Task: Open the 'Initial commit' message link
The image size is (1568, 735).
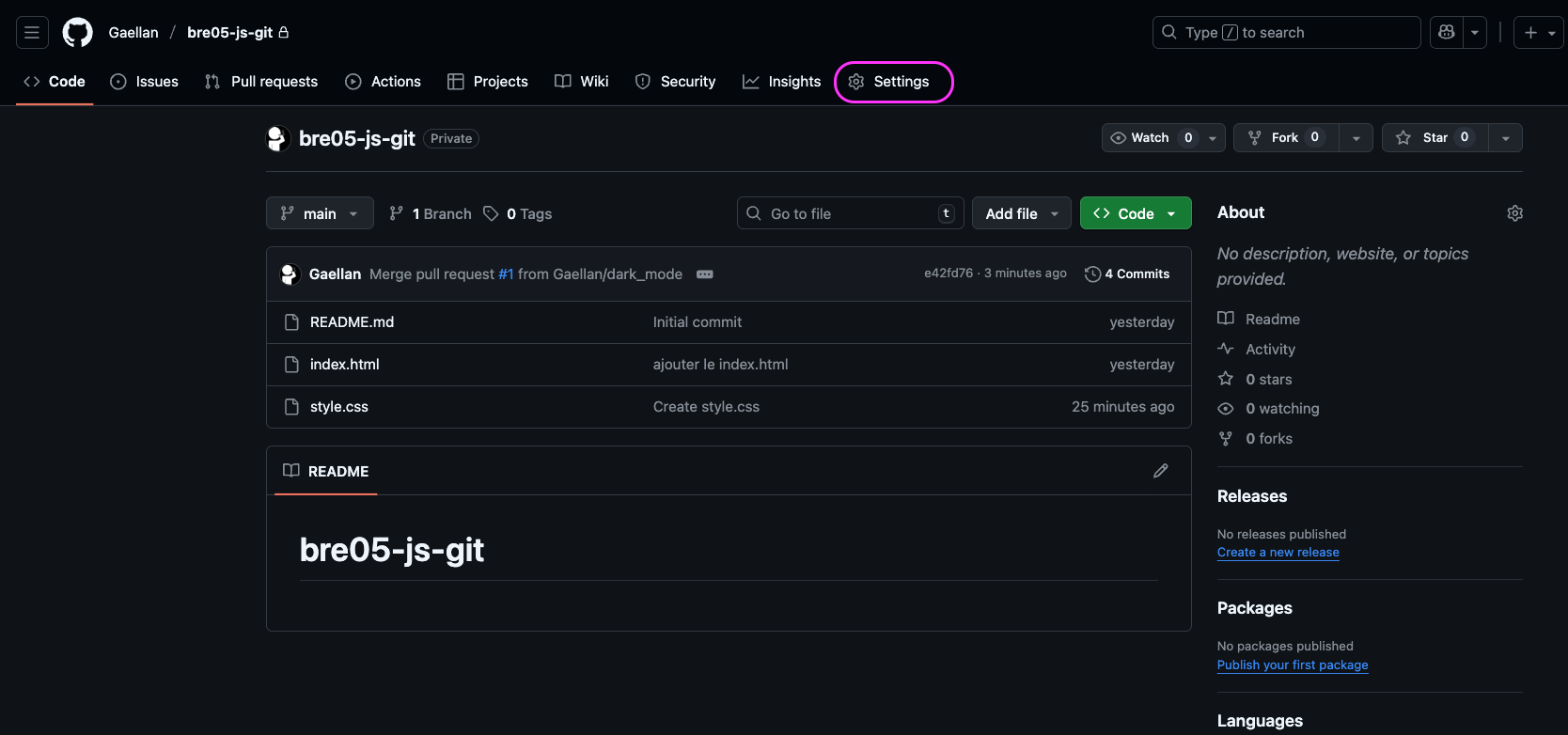Action: [698, 322]
